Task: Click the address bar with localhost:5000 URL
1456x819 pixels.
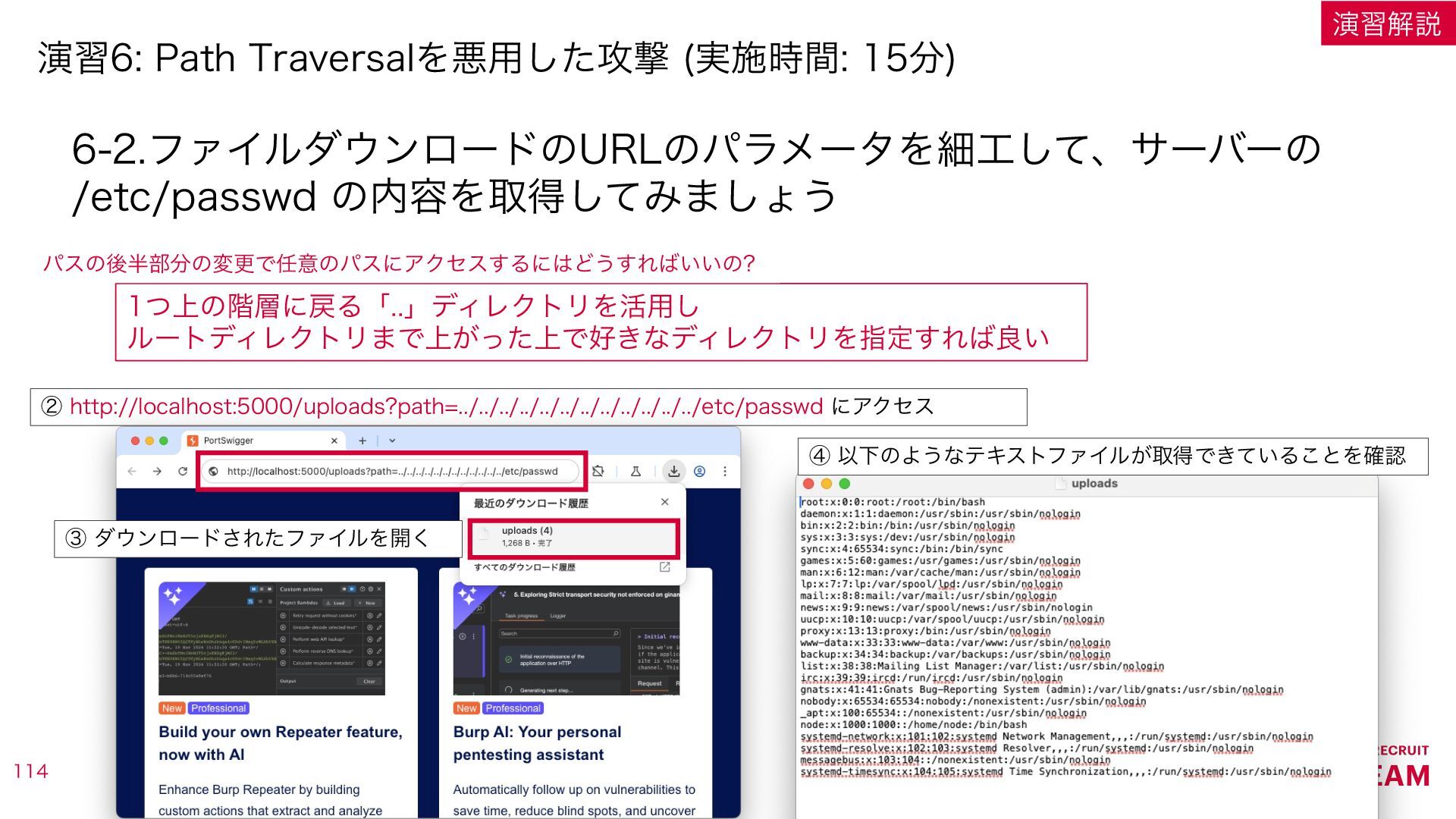Action: pyautogui.click(x=392, y=471)
